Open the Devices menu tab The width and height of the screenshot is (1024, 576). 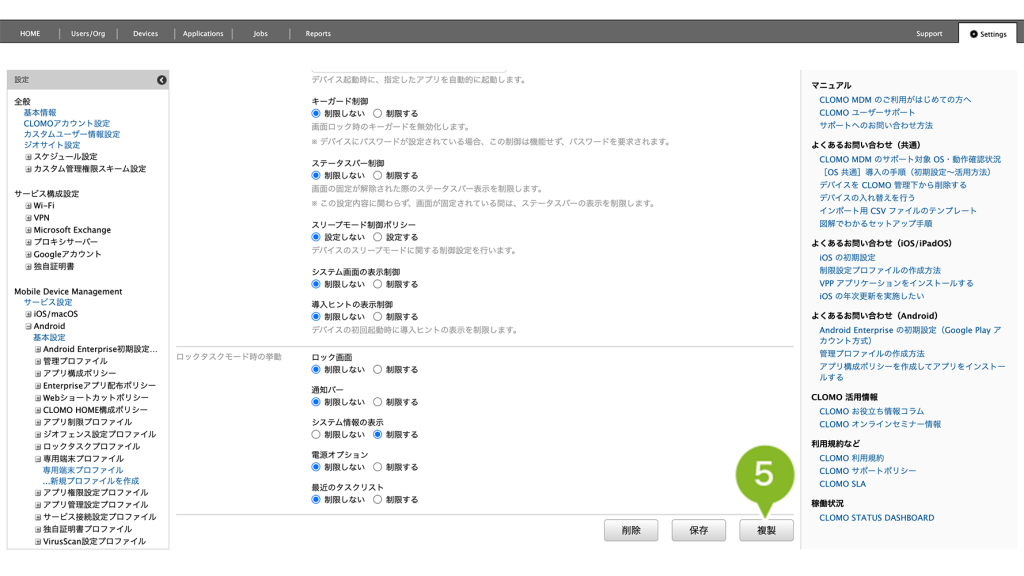(145, 34)
